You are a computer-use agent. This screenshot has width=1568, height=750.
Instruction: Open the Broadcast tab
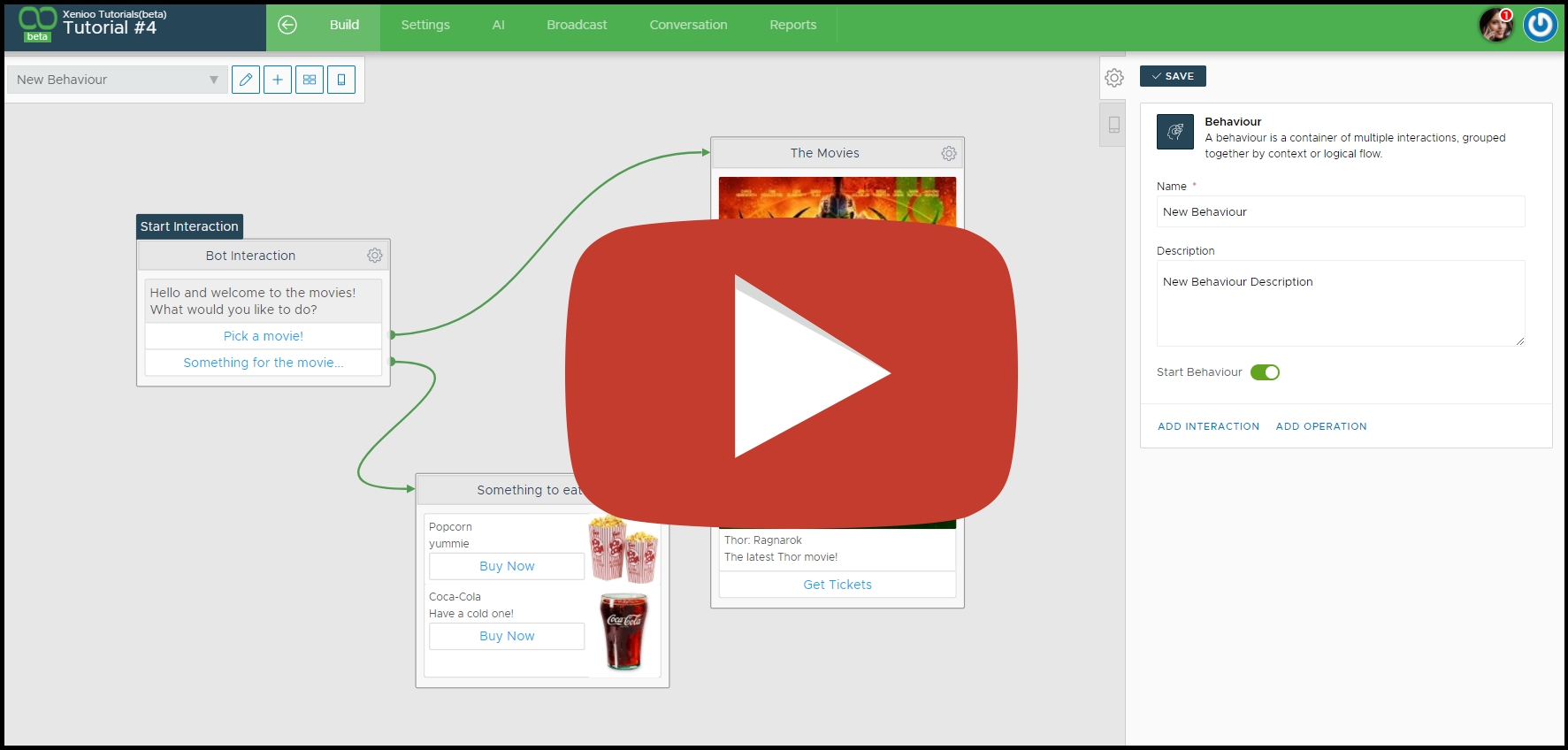[x=577, y=25]
